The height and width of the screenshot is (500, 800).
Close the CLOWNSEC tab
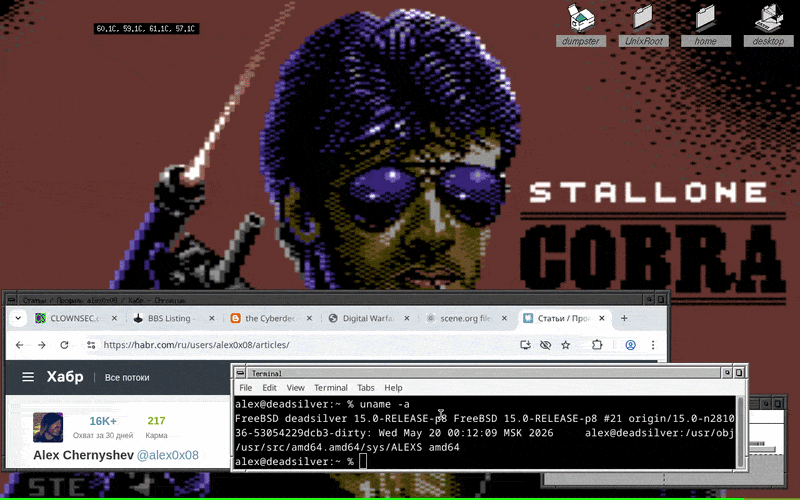(x=114, y=318)
